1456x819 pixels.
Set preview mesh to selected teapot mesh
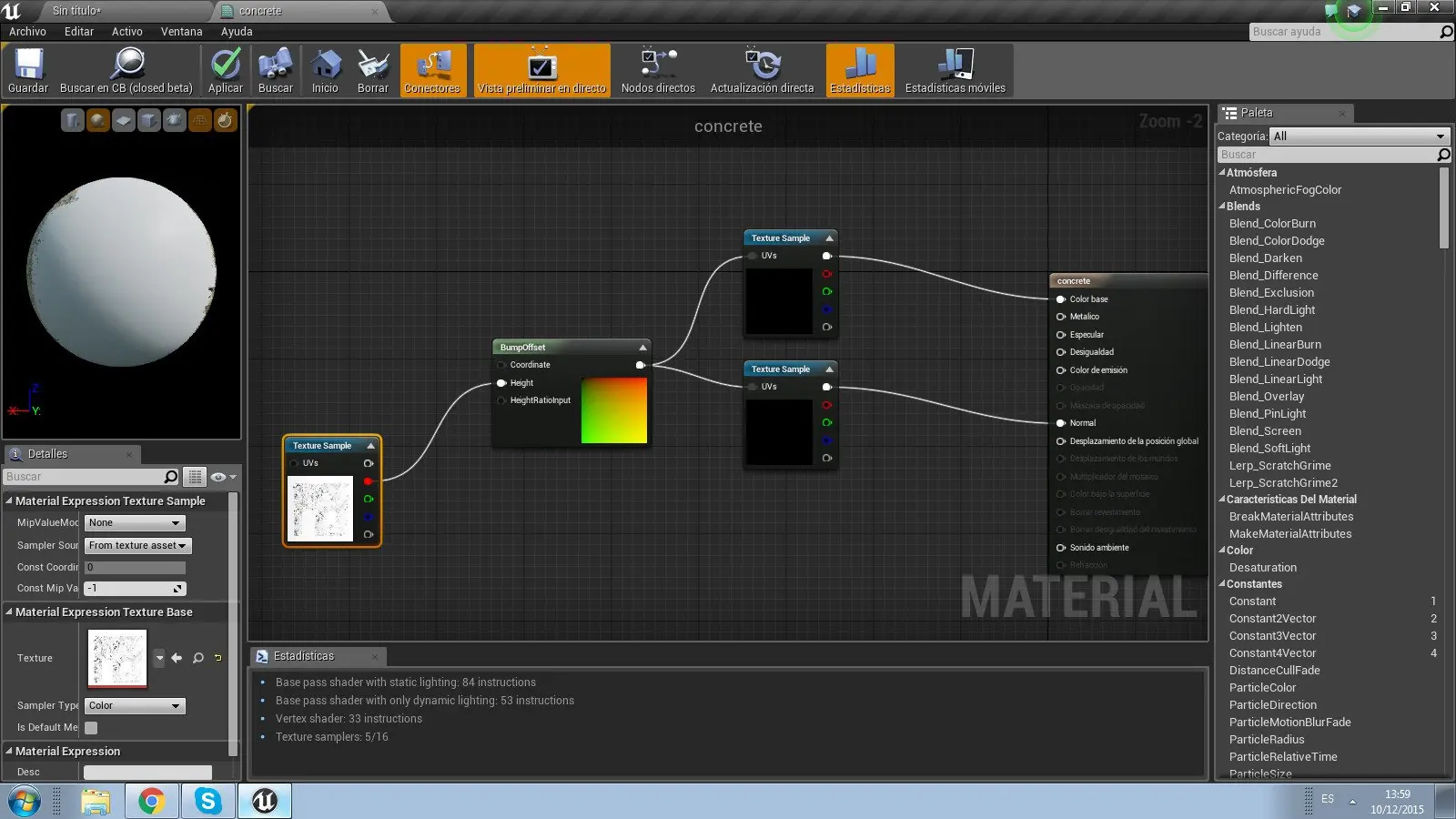point(175,120)
